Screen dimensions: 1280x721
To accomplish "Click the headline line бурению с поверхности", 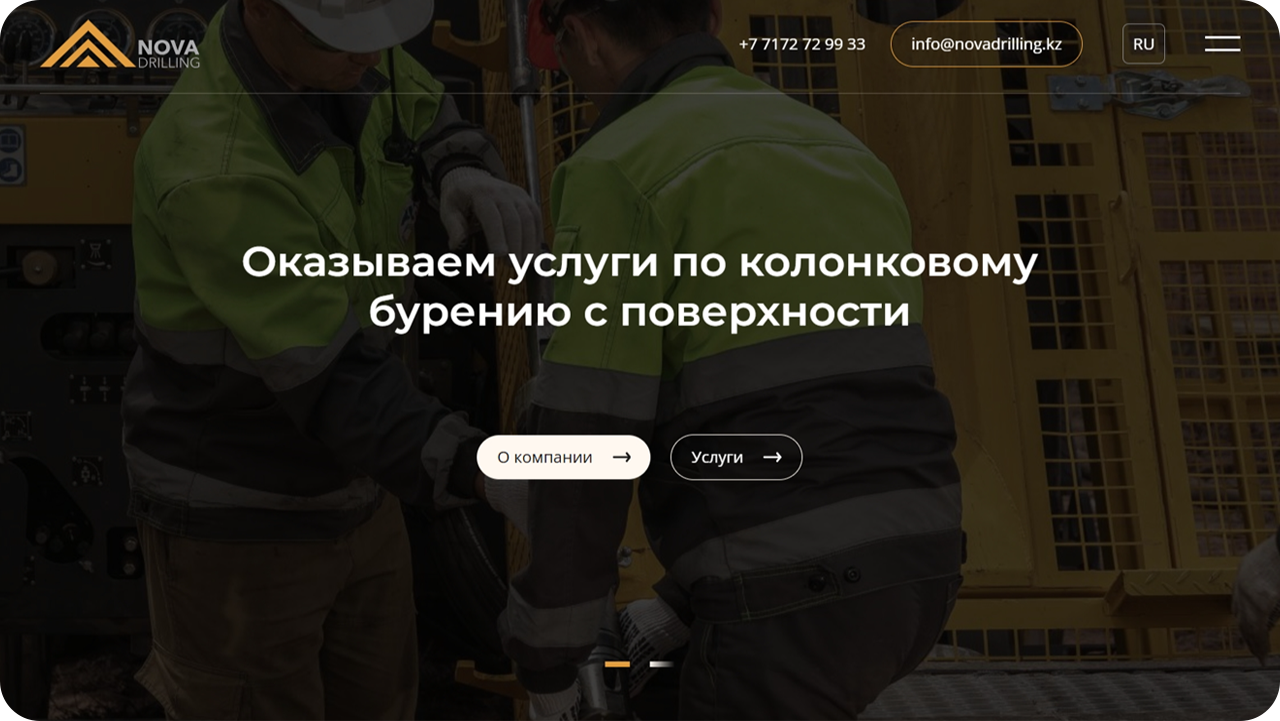I will pyautogui.click(x=639, y=312).
